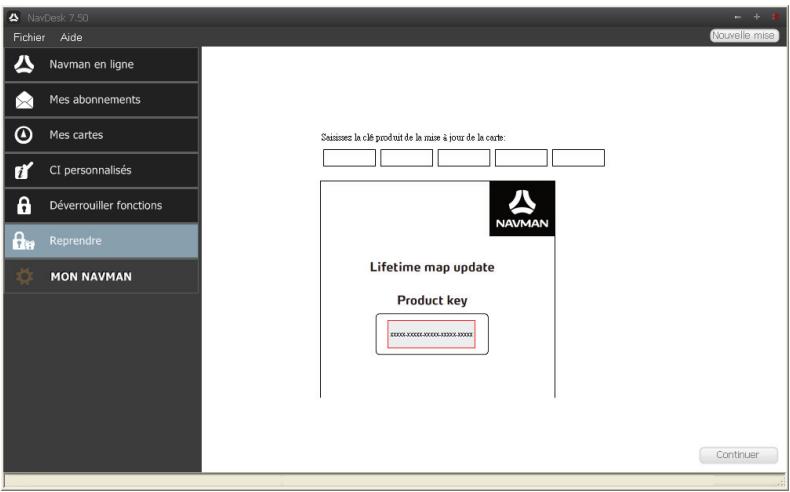
Task: Click the Nouvelle mise button
Action: point(744,35)
